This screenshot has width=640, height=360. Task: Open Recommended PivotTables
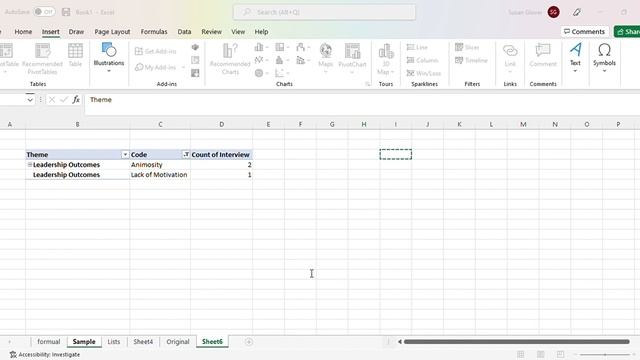pos(42,59)
